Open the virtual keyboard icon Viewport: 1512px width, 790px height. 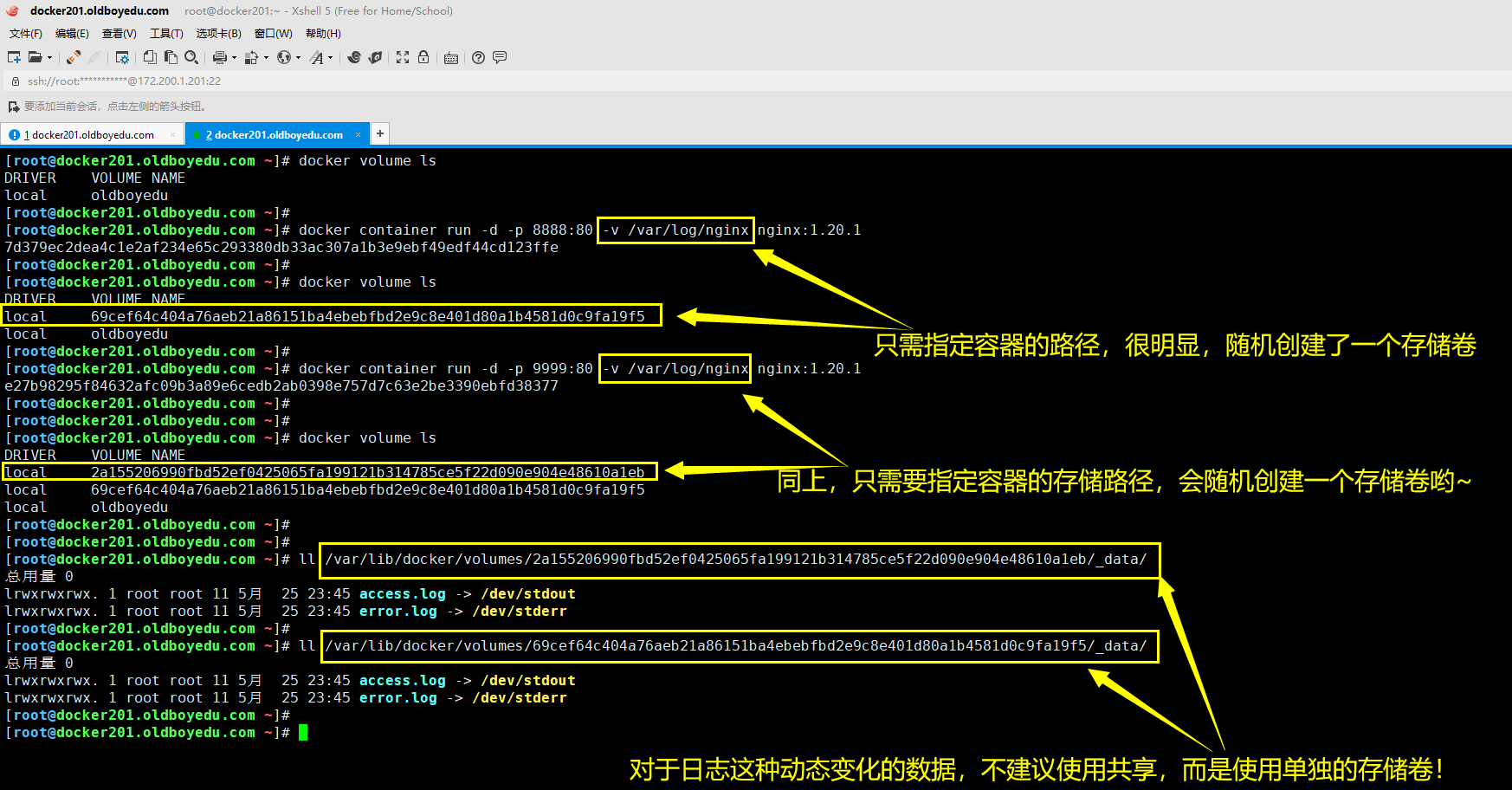(x=451, y=58)
